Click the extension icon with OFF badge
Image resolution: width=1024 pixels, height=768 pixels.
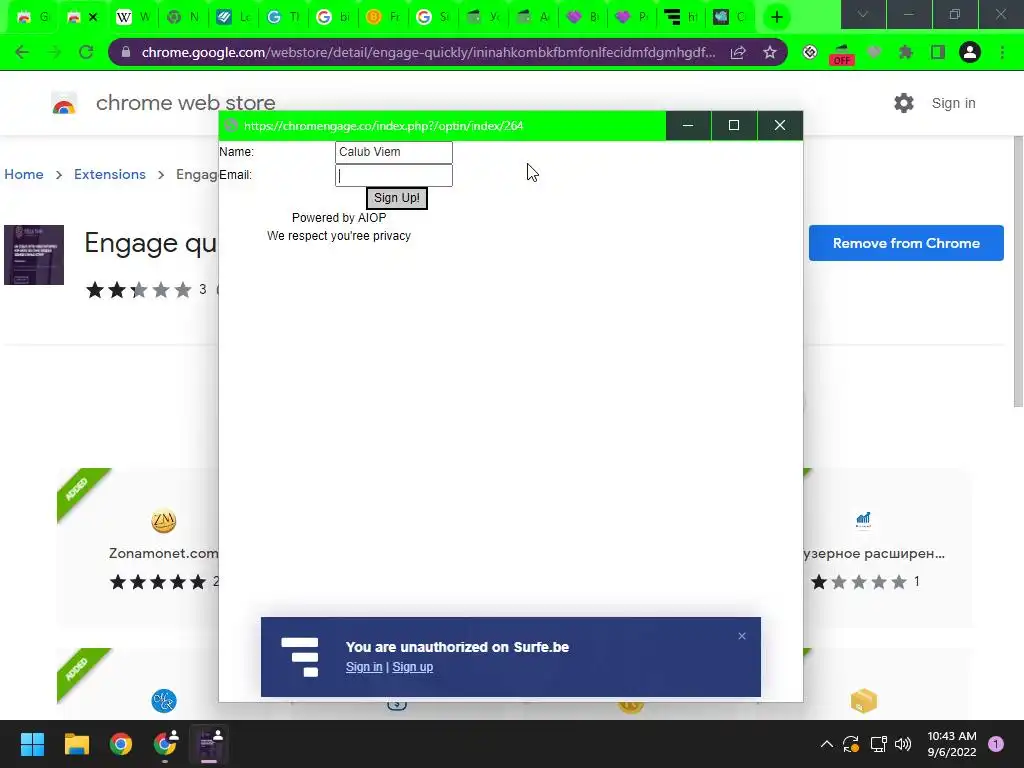[841, 54]
